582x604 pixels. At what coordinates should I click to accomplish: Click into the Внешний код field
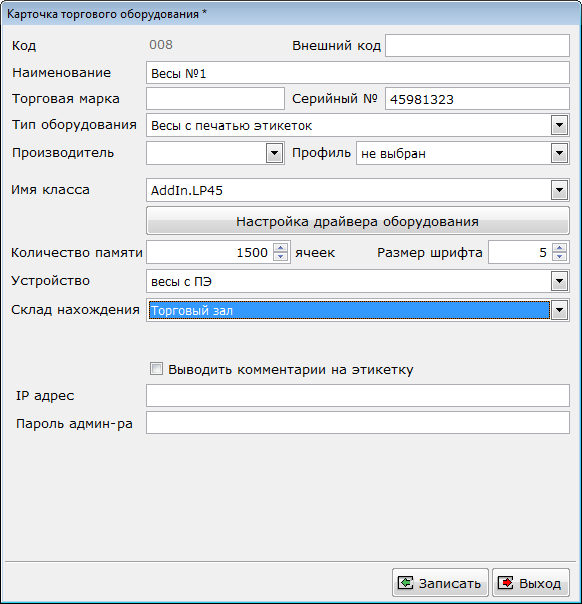click(x=477, y=45)
